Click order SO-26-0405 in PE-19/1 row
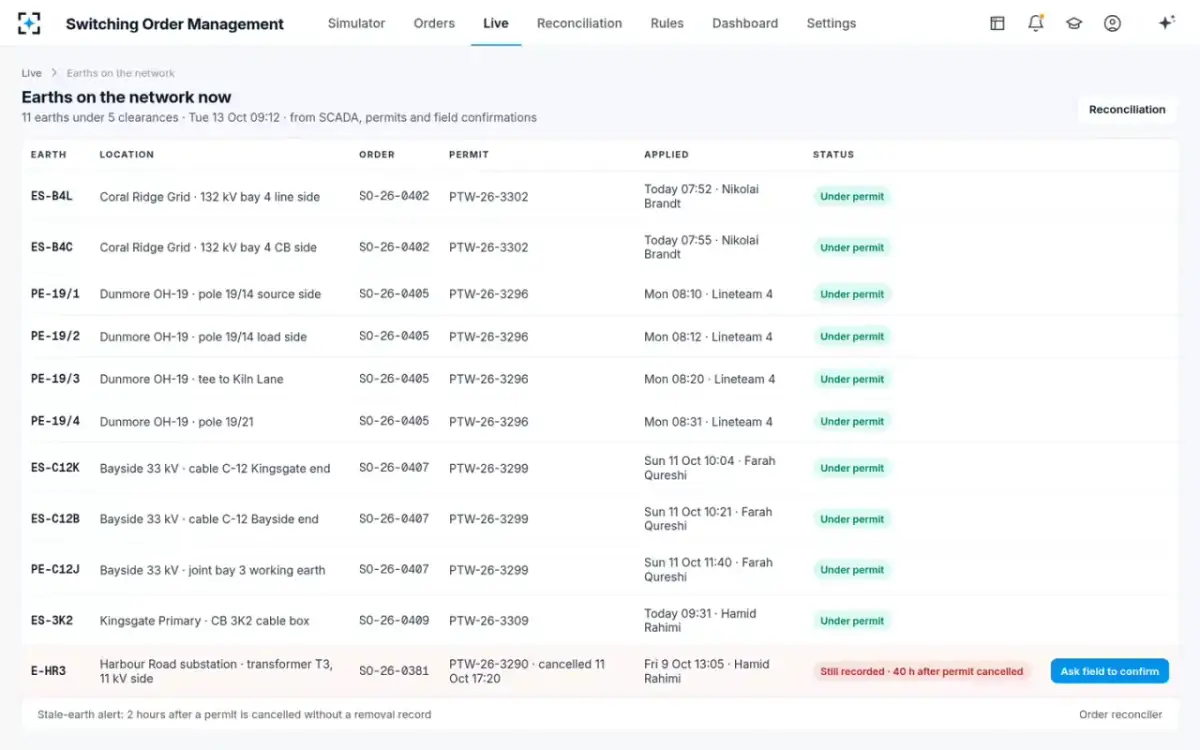Image resolution: width=1200 pixels, height=750 pixels. (394, 294)
